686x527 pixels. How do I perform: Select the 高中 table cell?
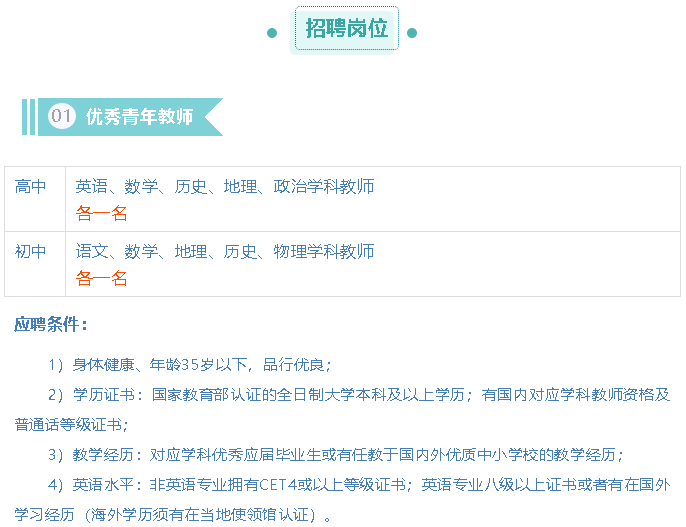(35, 199)
